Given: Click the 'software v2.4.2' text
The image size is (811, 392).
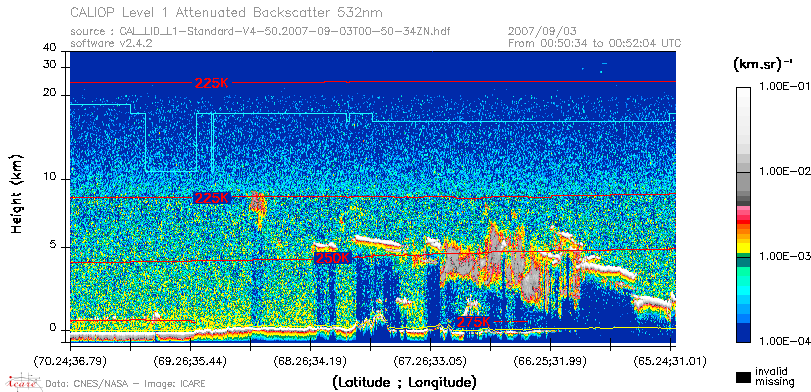Looking at the screenshot, I should [x=111, y=43].
